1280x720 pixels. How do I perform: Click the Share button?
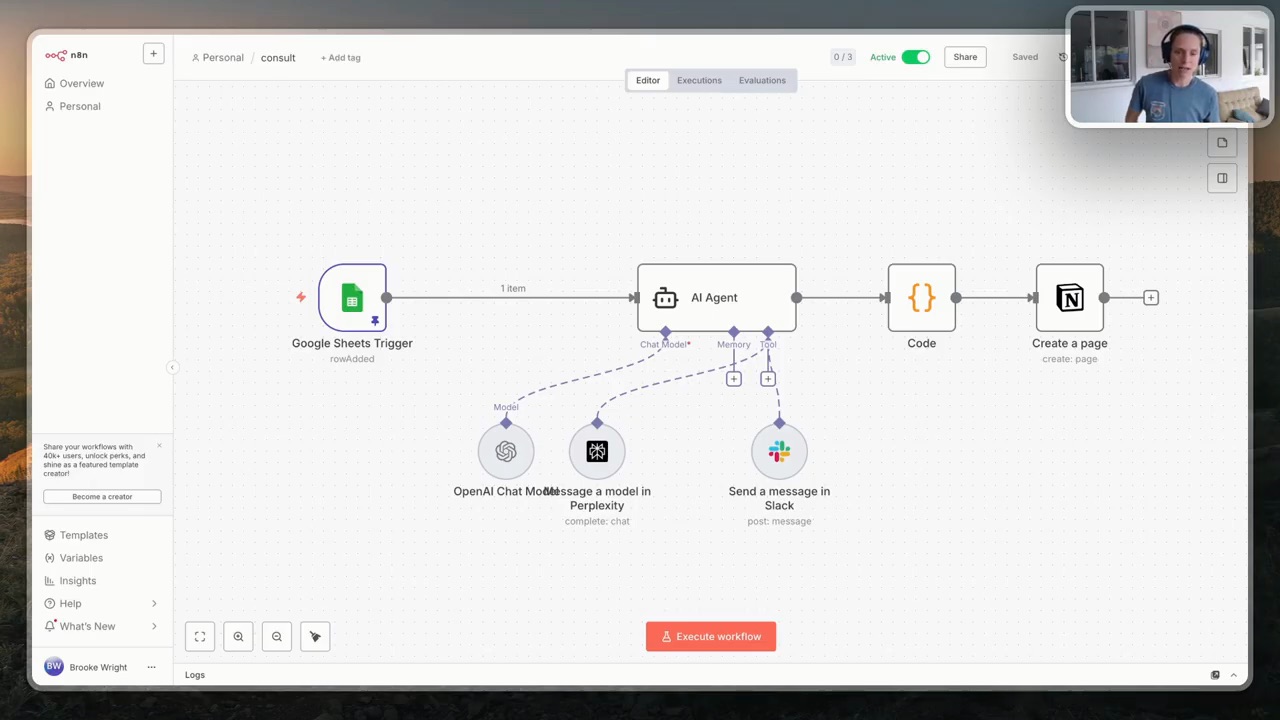(965, 57)
